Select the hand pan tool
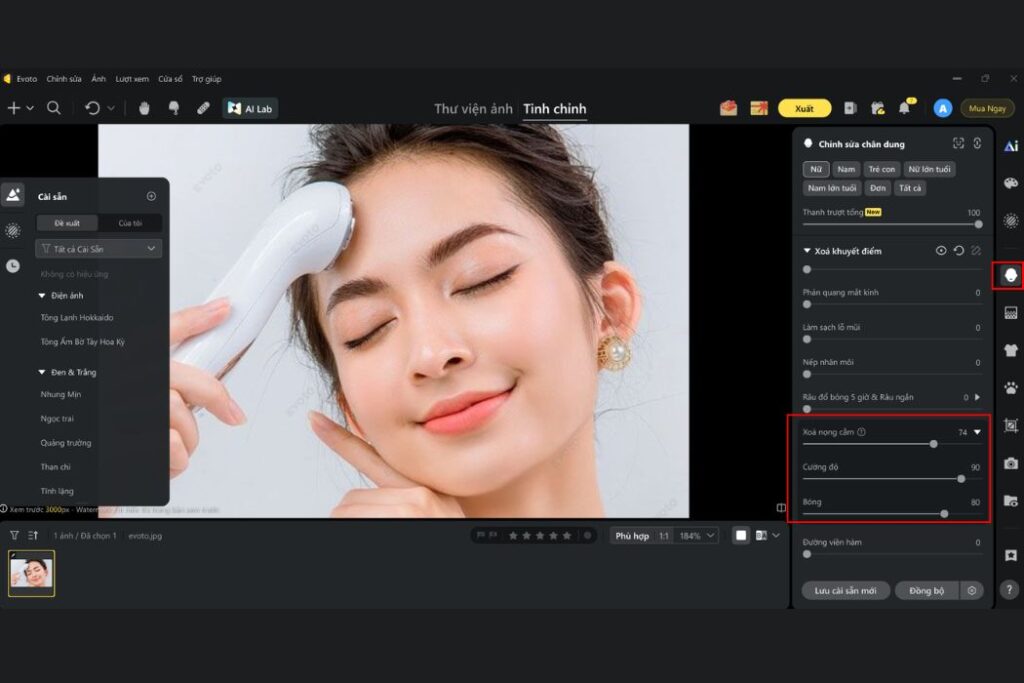 [x=144, y=108]
